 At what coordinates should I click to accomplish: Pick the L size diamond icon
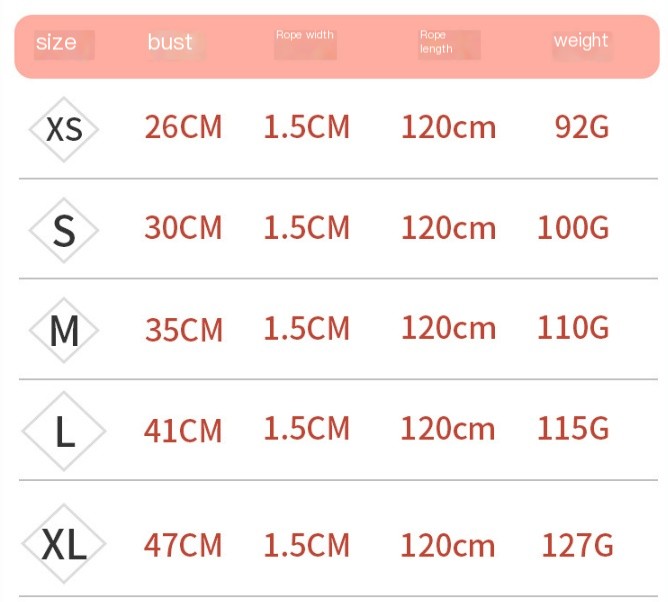click(64, 431)
